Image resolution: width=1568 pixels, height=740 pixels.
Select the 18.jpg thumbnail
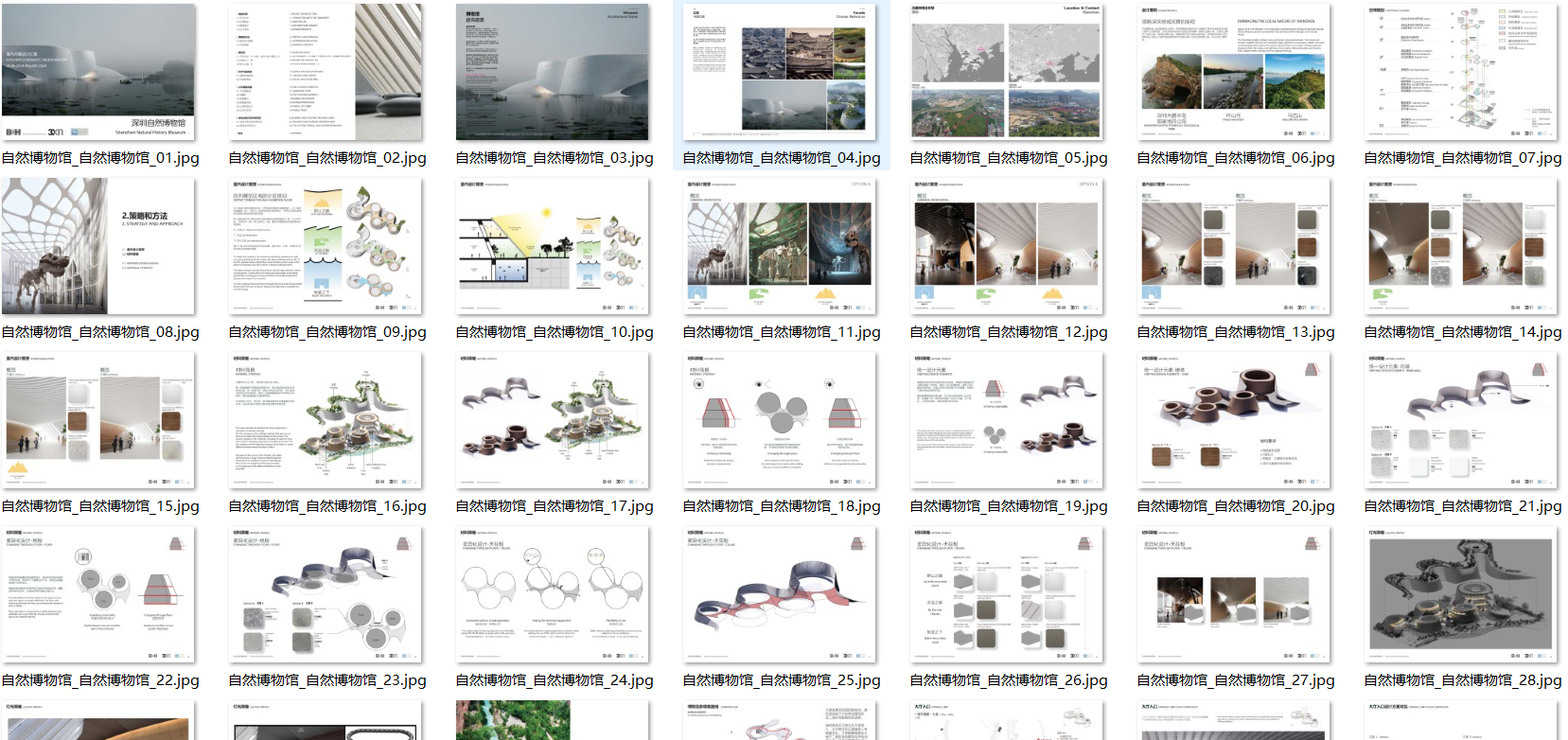780,420
